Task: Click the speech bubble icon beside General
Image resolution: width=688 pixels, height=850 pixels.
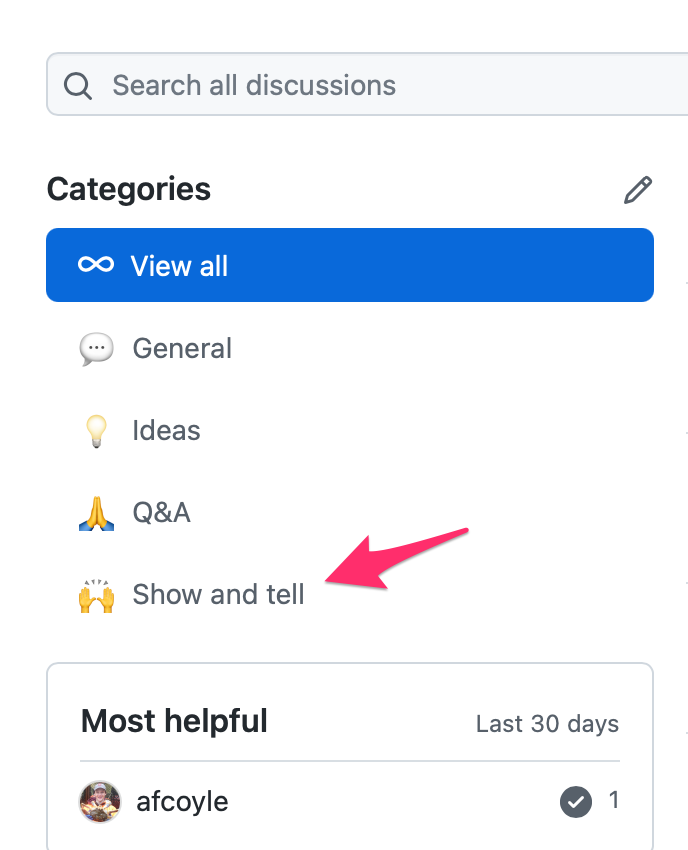Action: pyautogui.click(x=97, y=349)
